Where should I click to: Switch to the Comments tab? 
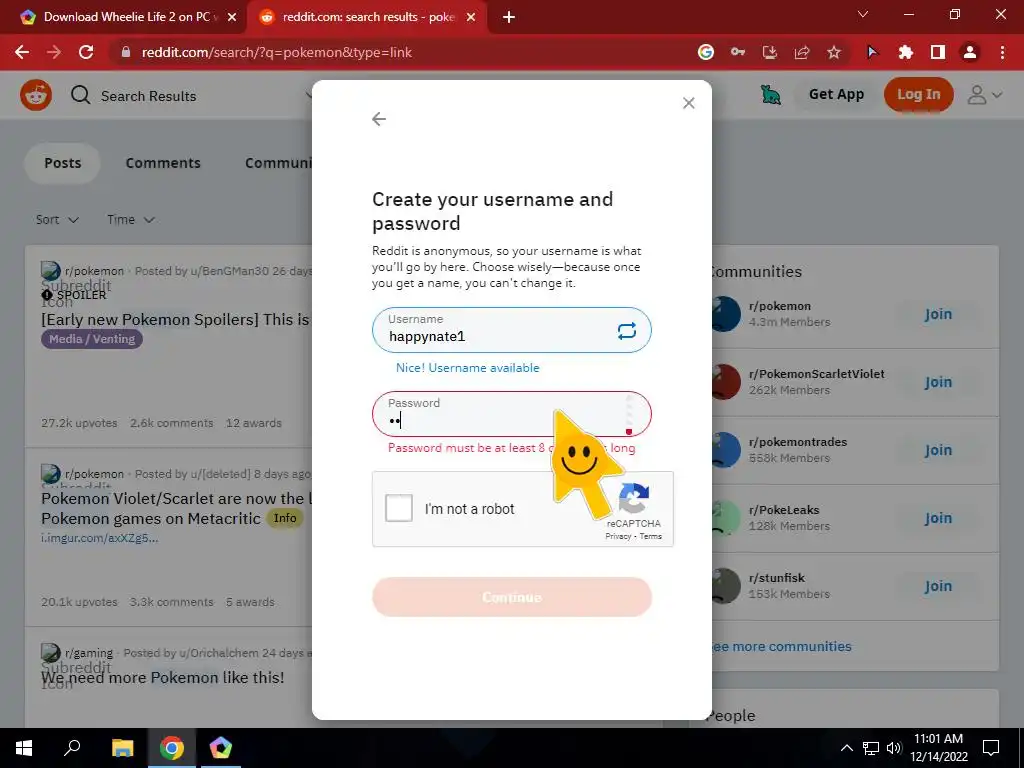click(x=163, y=163)
